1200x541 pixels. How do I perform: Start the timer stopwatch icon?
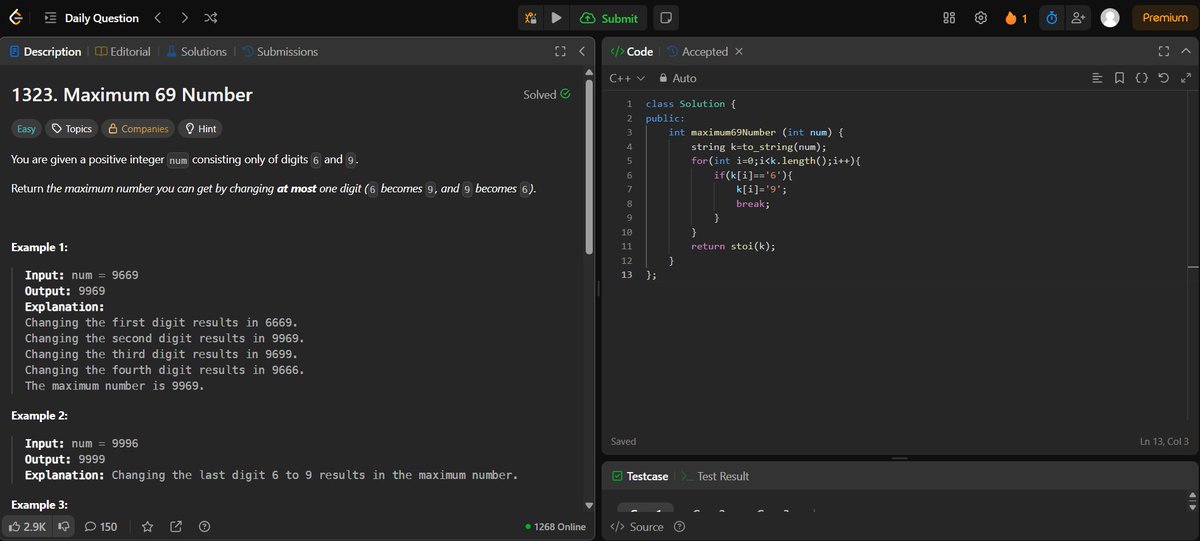pos(1051,18)
